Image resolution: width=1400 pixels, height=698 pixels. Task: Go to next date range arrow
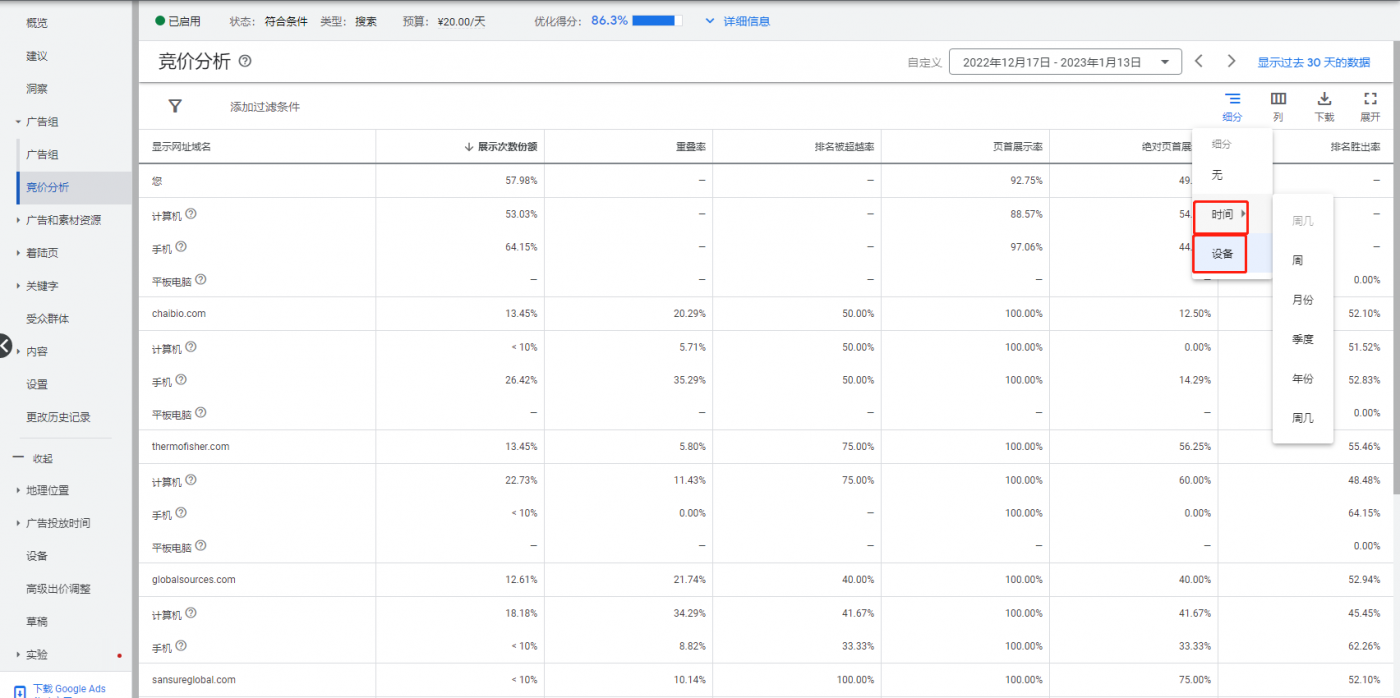coord(1231,62)
